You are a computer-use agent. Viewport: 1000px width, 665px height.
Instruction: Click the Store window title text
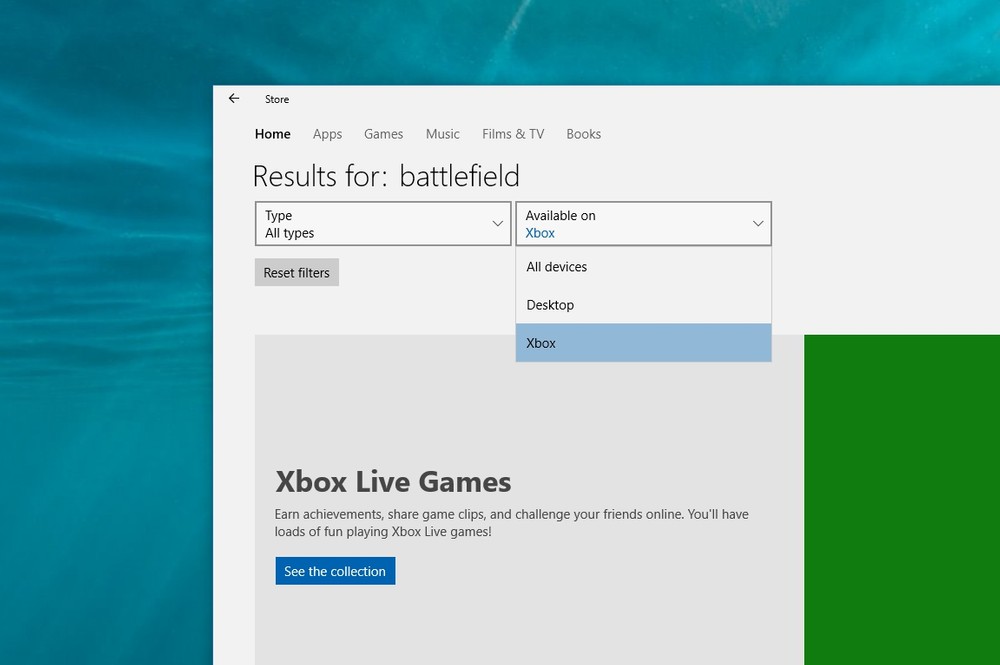point(277,99)
